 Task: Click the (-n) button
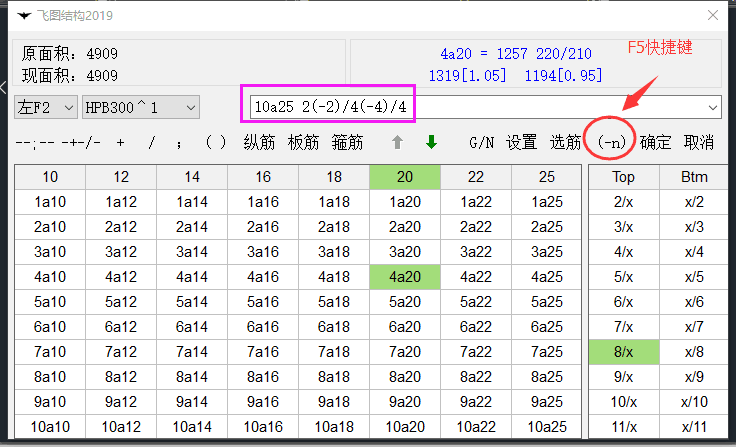pyautogui.click(x=611, y=142)
